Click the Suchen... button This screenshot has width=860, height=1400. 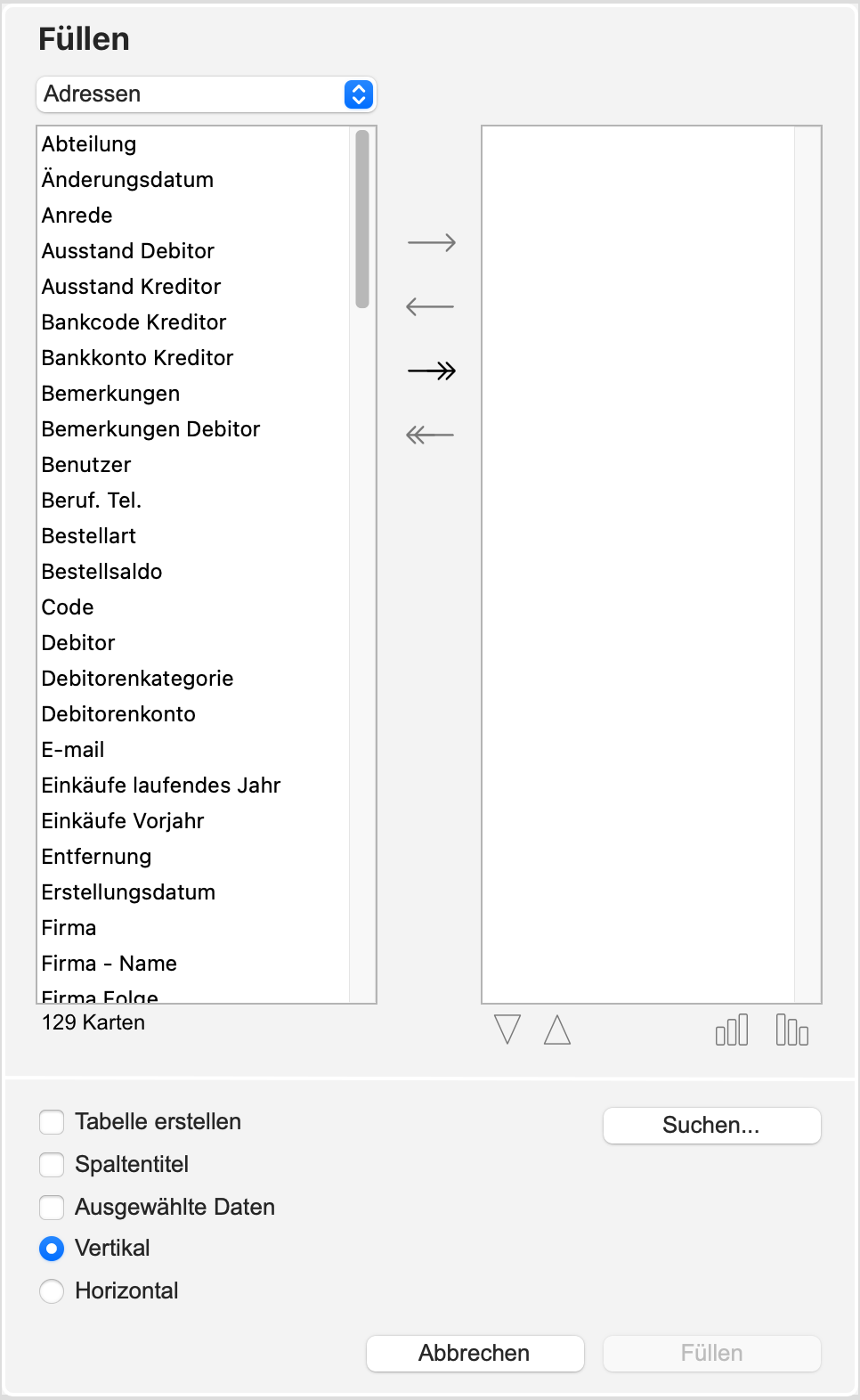[x=711, y=1126]
